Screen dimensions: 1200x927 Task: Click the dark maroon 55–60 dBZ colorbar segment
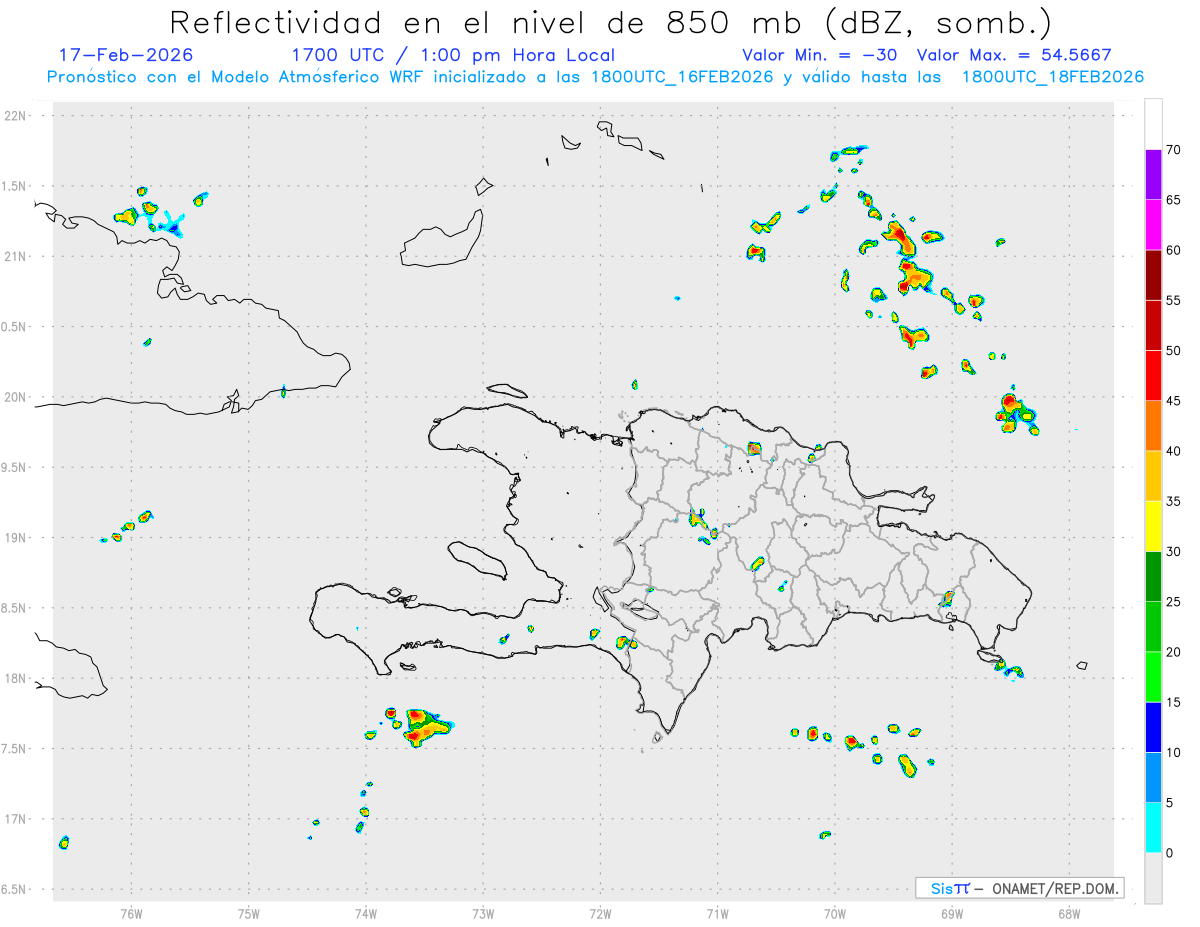pos(1153,275)
